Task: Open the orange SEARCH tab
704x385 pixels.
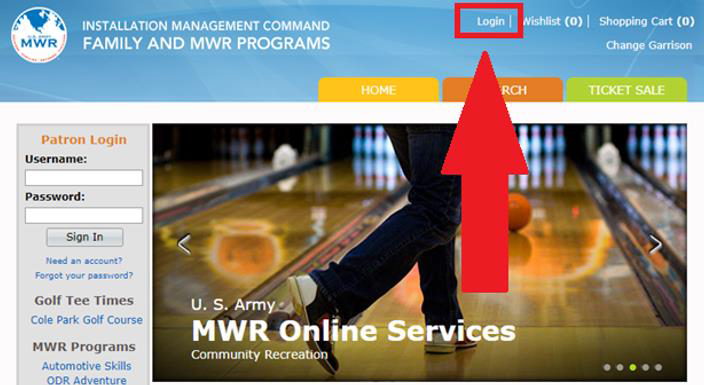Action: pos(502,90)
